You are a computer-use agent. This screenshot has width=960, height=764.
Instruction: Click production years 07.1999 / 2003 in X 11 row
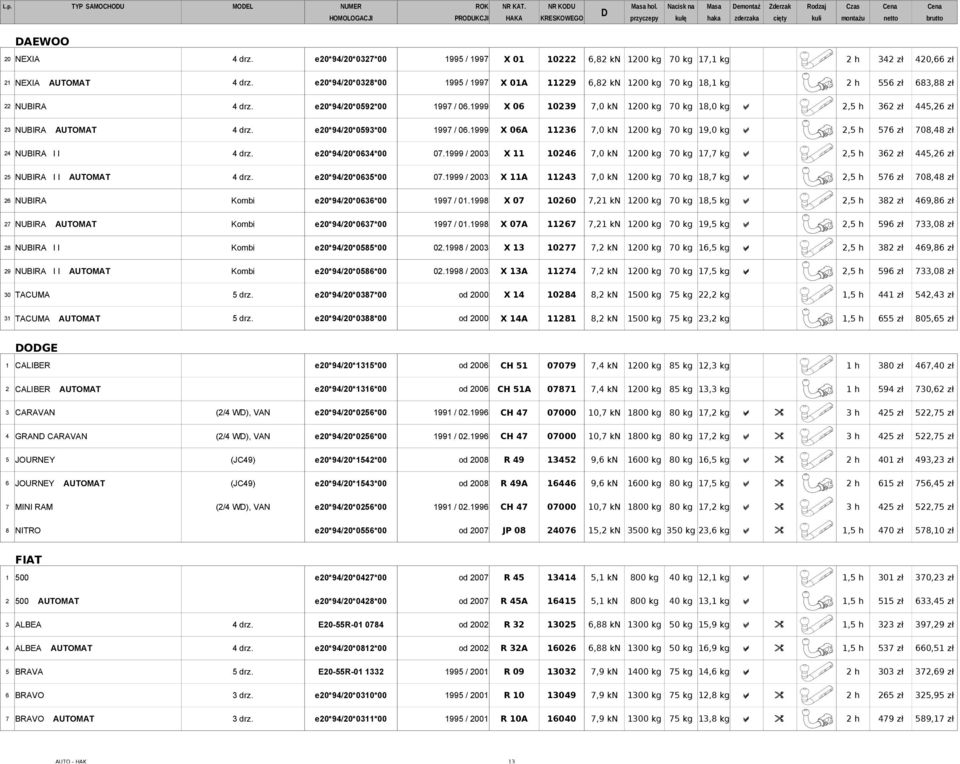461,154
